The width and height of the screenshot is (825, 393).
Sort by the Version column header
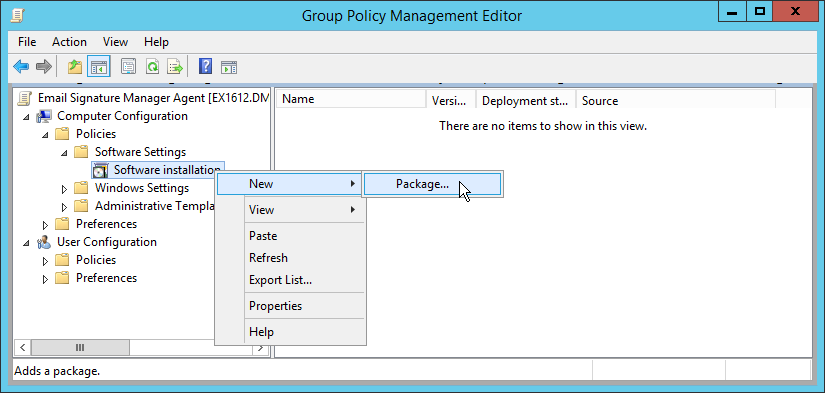451,99
